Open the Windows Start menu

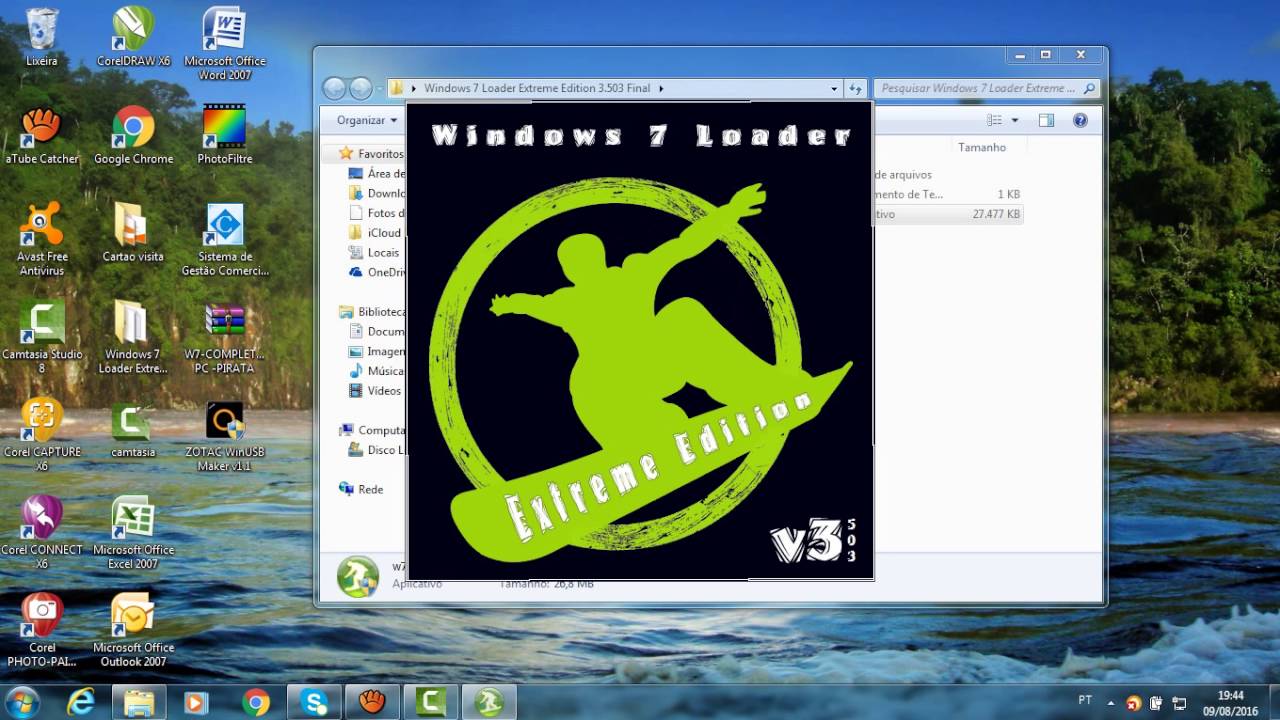tap(22, 702)
